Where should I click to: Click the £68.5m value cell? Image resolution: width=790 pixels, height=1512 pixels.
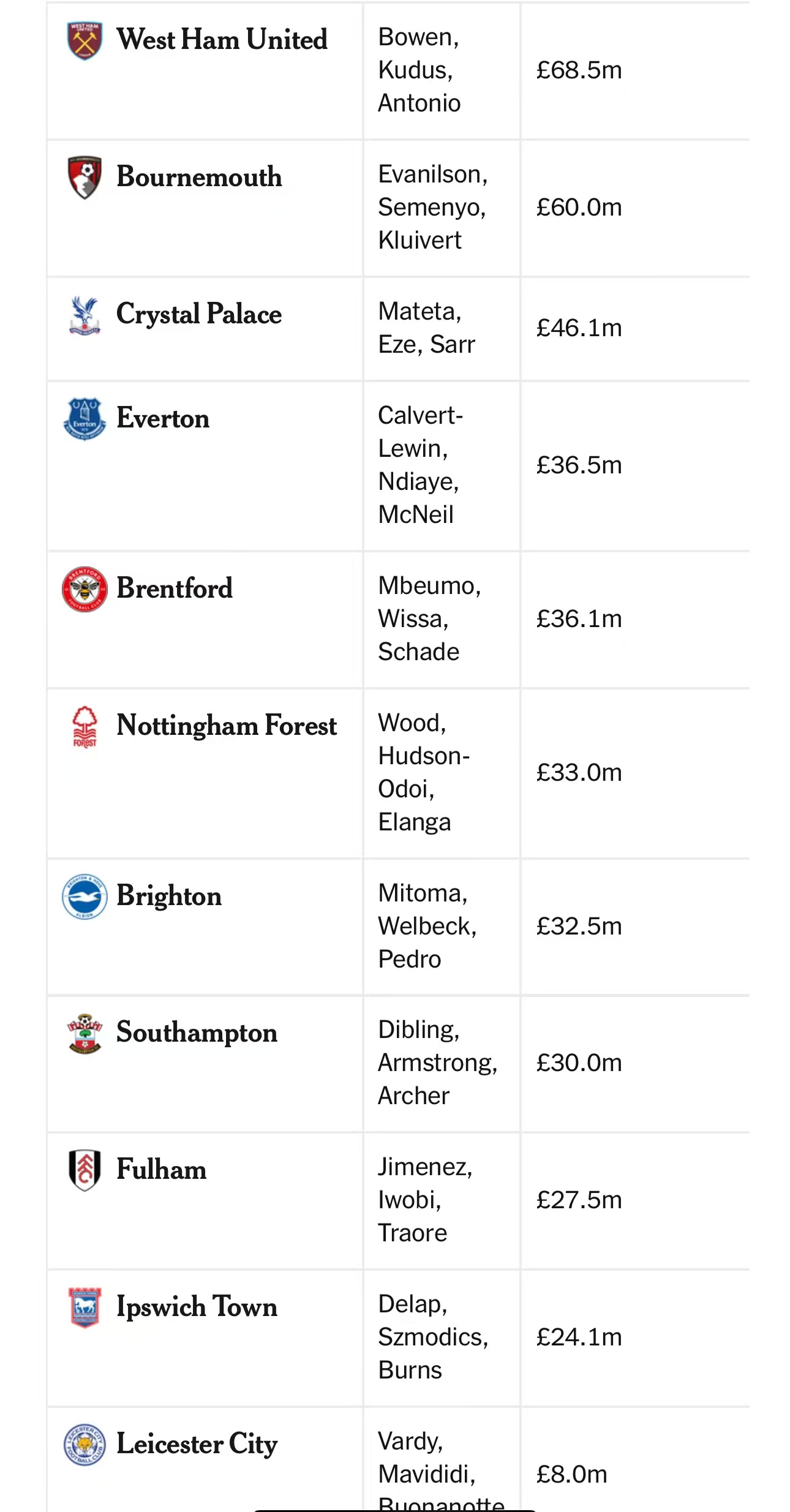(x=579, y=70)
